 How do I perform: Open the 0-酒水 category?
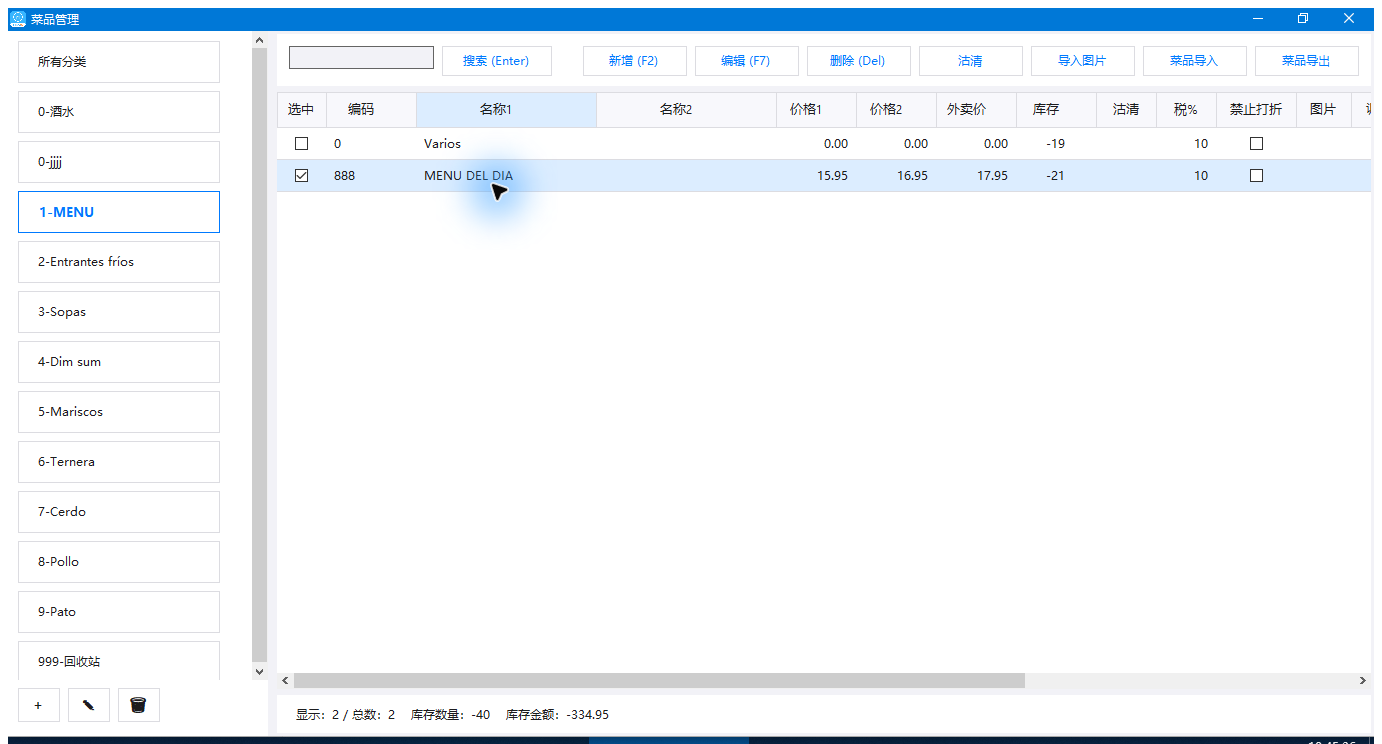[x=119, y=112]
